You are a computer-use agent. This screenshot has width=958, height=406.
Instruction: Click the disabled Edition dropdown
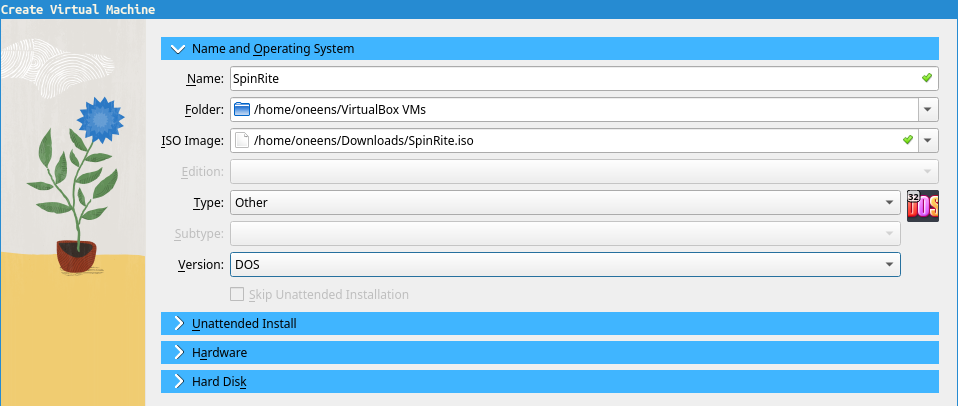(584, 172)
